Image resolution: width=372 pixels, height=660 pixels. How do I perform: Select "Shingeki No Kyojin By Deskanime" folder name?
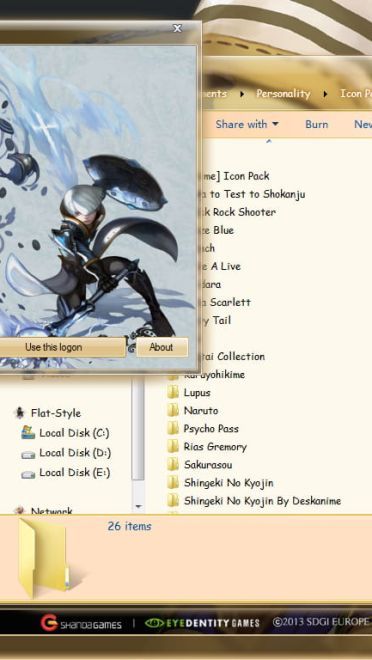pos(262,501)
